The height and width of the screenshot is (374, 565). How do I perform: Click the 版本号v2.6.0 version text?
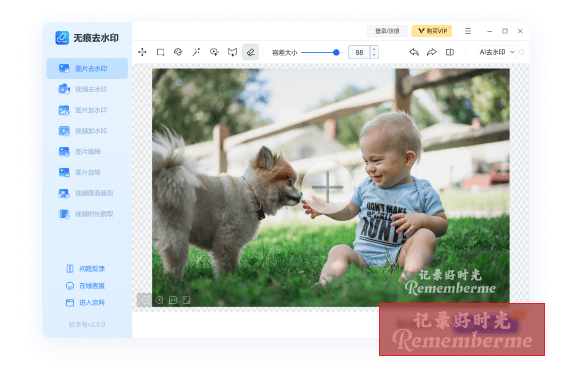click(87, 324)
